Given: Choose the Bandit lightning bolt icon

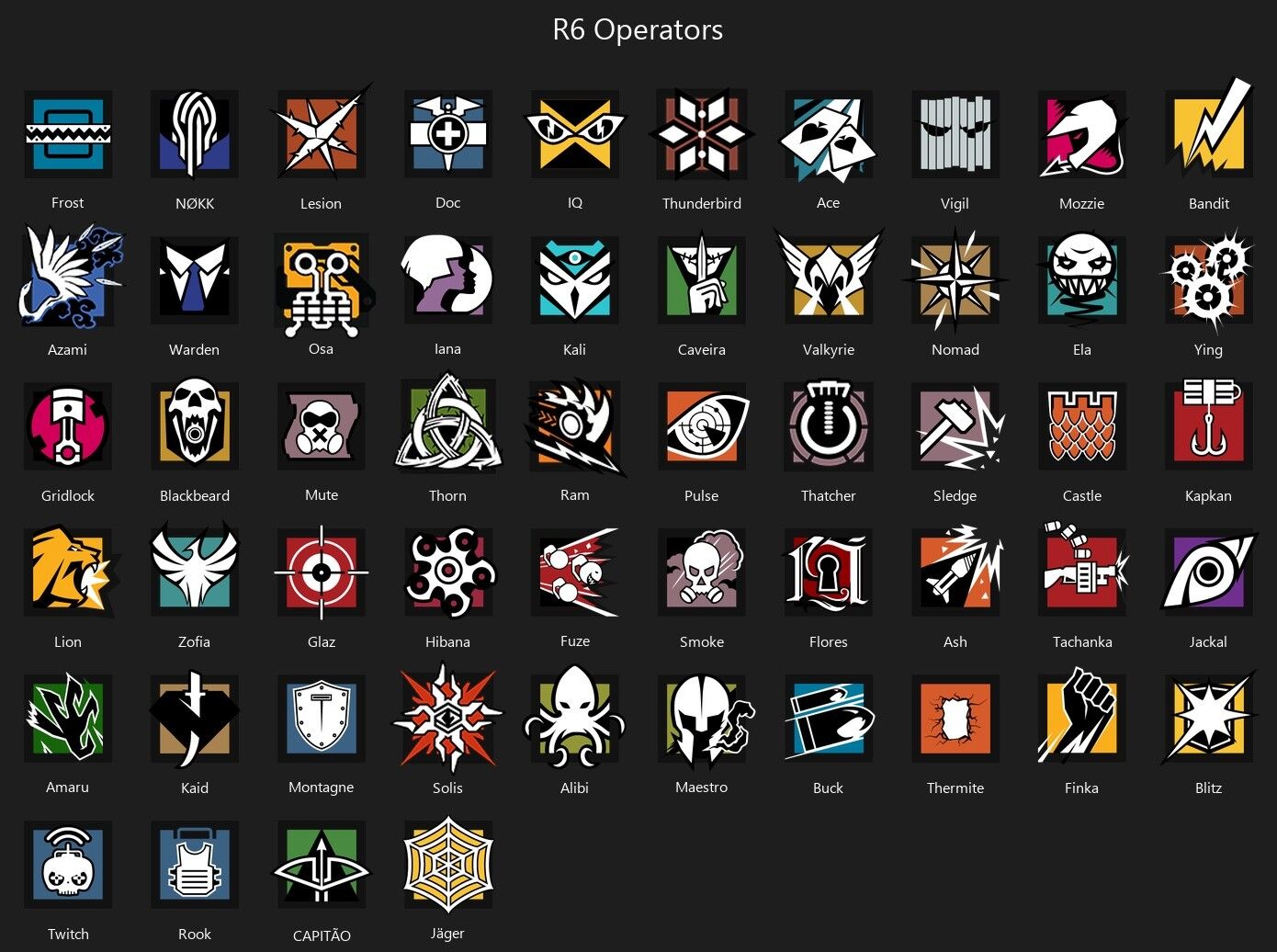Looking at the screenshot, I should [1209, 131].
